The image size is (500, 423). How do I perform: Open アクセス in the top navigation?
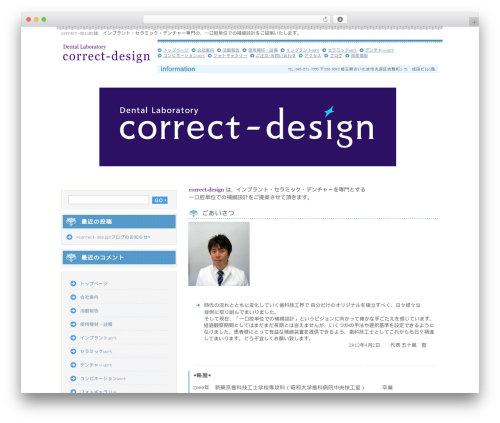(x=312, y=56)
